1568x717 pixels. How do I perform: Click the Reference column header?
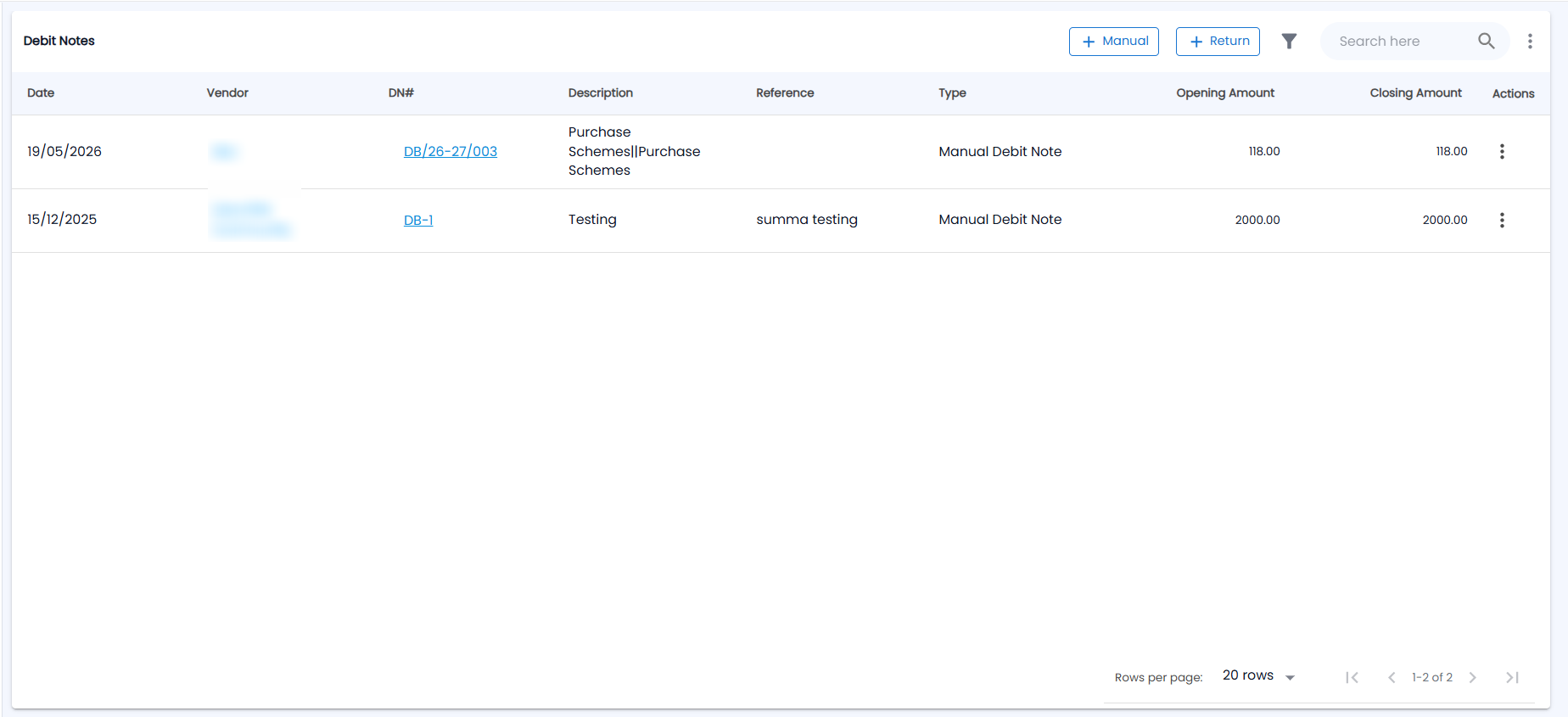point(785,93)
